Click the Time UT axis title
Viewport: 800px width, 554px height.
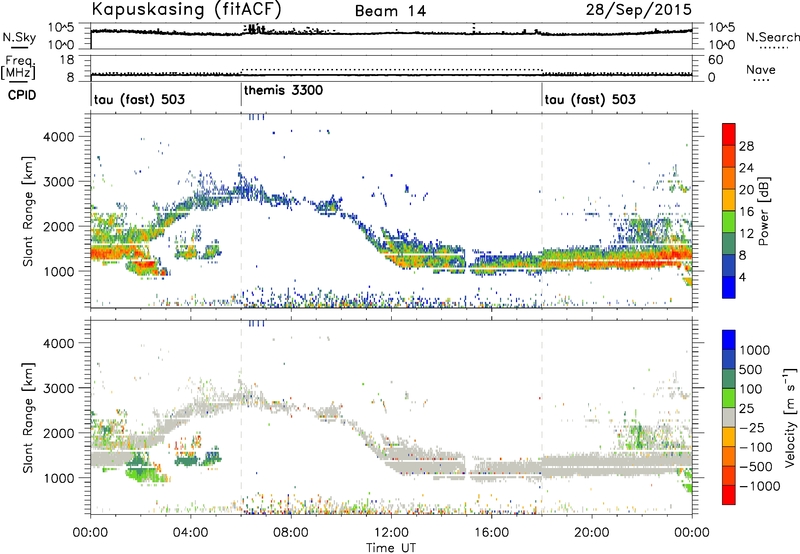[x=391, y=548]
